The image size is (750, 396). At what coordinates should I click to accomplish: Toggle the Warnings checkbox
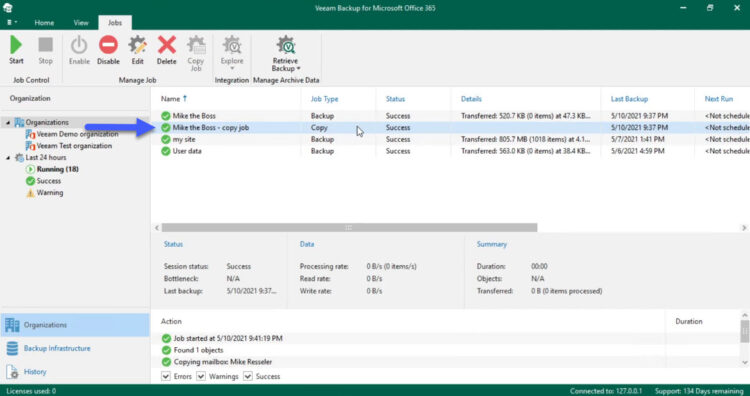click(201, 376)
